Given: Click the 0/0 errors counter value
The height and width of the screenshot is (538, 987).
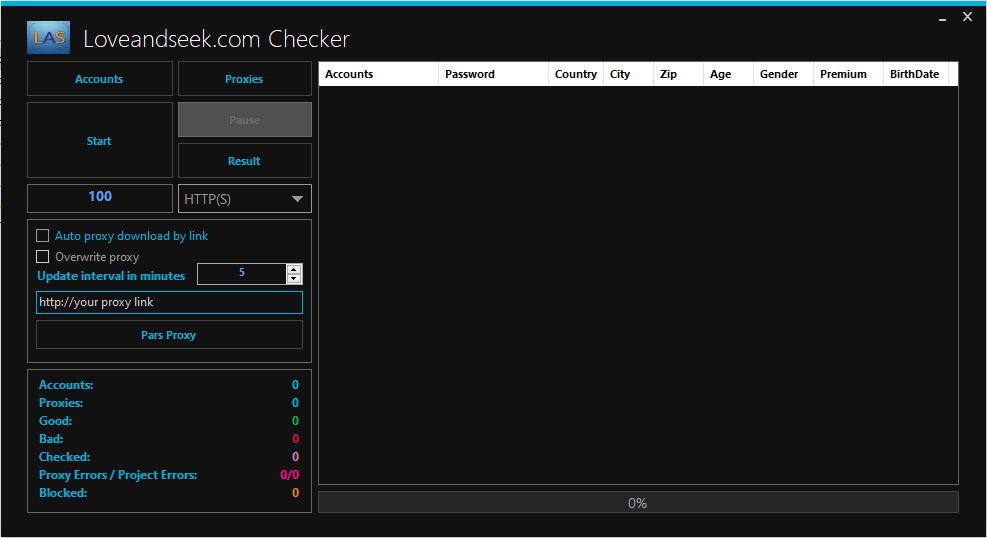Looking at the screenshot, I should [290, 474].
